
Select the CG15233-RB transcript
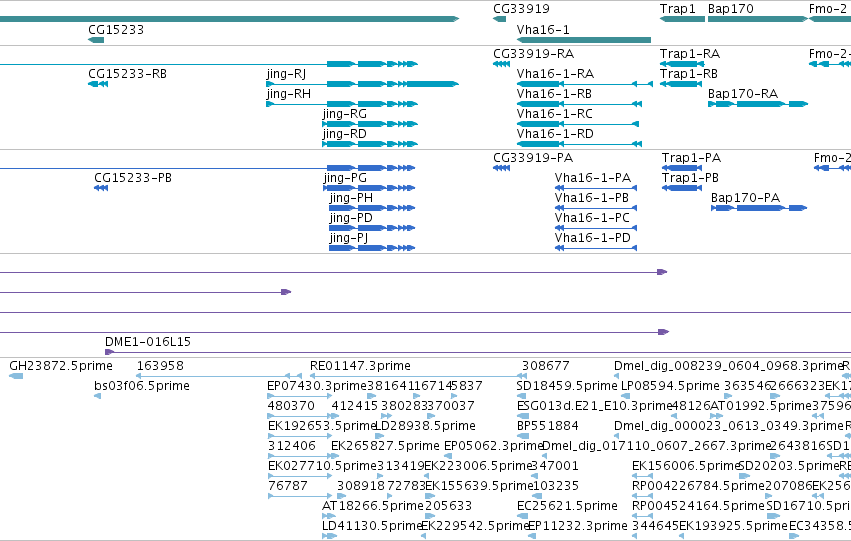[98, 84]
